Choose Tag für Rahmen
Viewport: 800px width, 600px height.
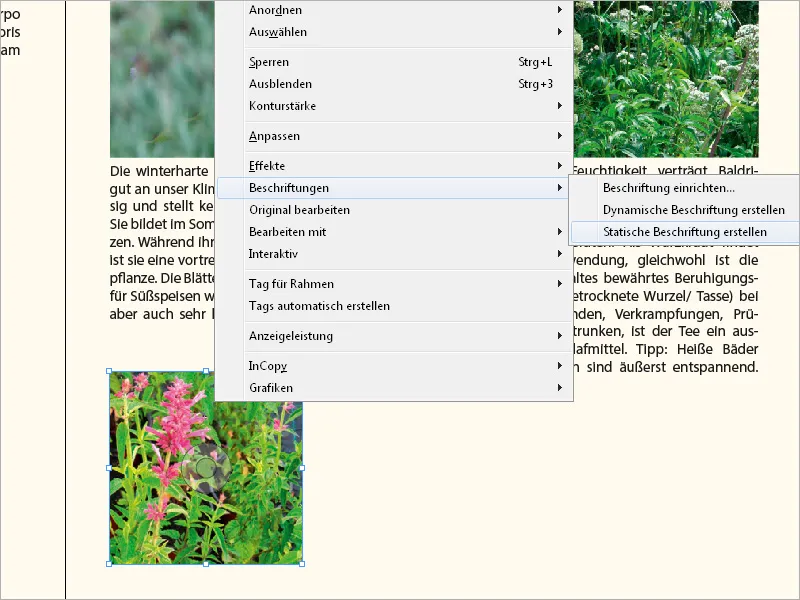[x=288, y=283]
